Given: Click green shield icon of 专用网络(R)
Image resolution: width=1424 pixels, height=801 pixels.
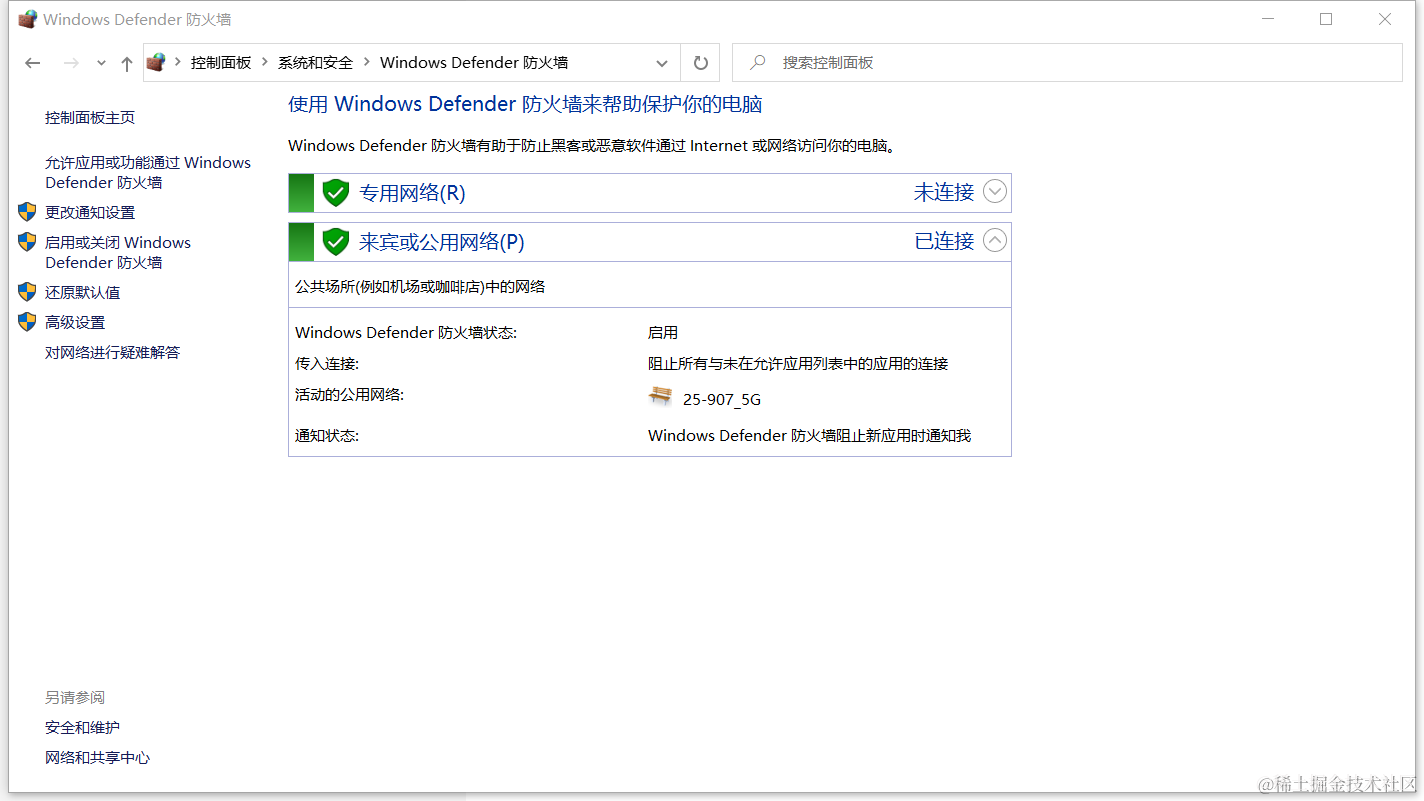Looking at the screenshot, I should coord(336,192).
